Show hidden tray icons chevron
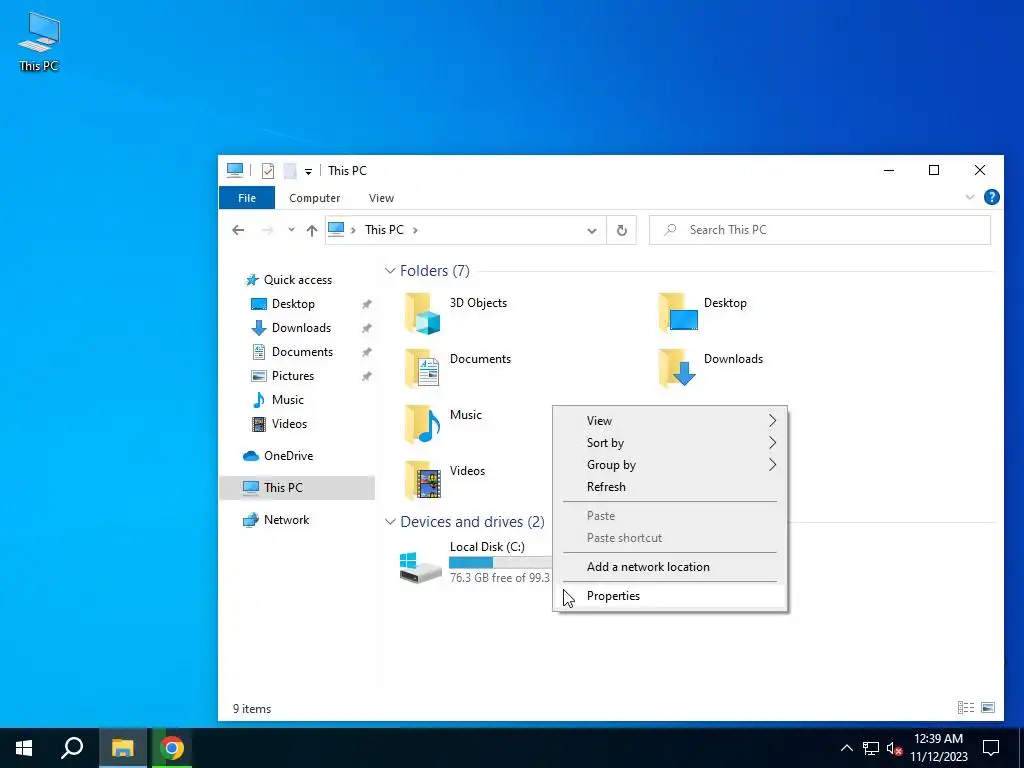Image resolution: width=1024 pixels, height=768 pixels. 846,748
